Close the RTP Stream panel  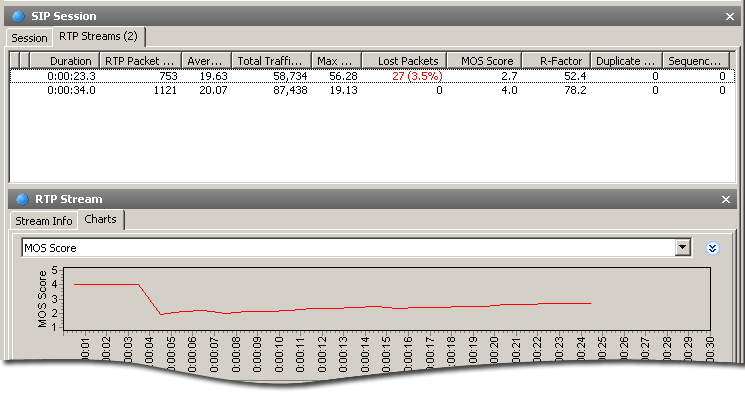(x=726, y=200)
